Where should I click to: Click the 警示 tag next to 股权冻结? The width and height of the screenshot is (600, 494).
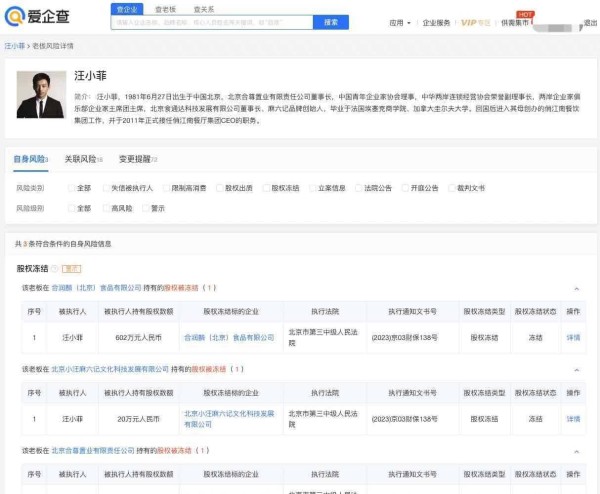pyautogui.click(x=72, y=269)
